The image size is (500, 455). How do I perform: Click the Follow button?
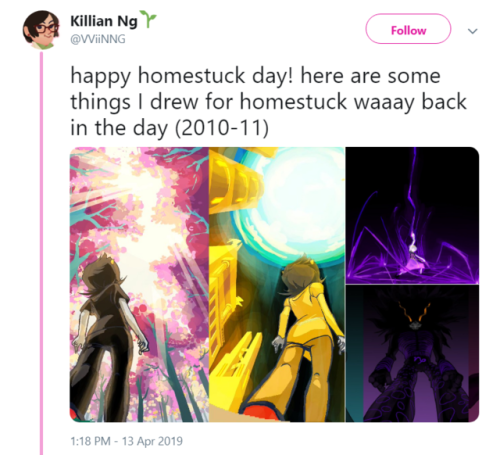click(408, 29)
